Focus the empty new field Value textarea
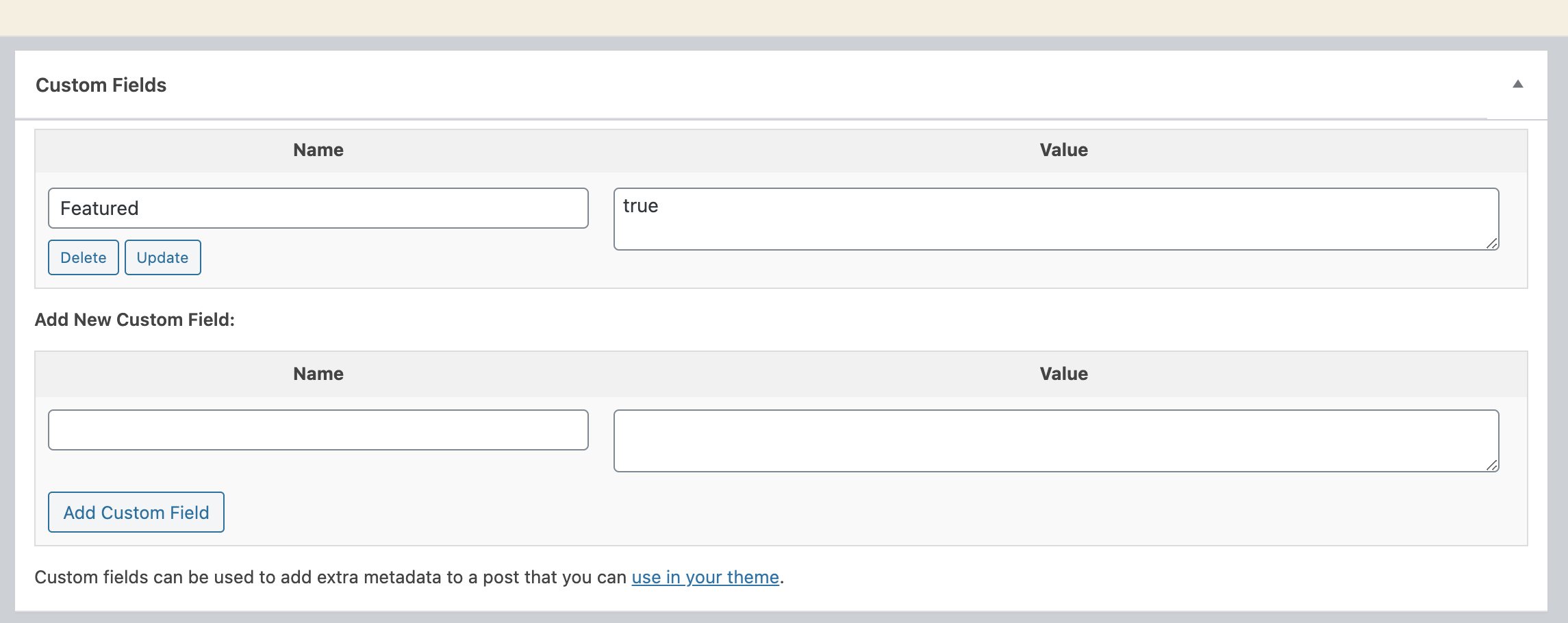 coord(1056,441)
